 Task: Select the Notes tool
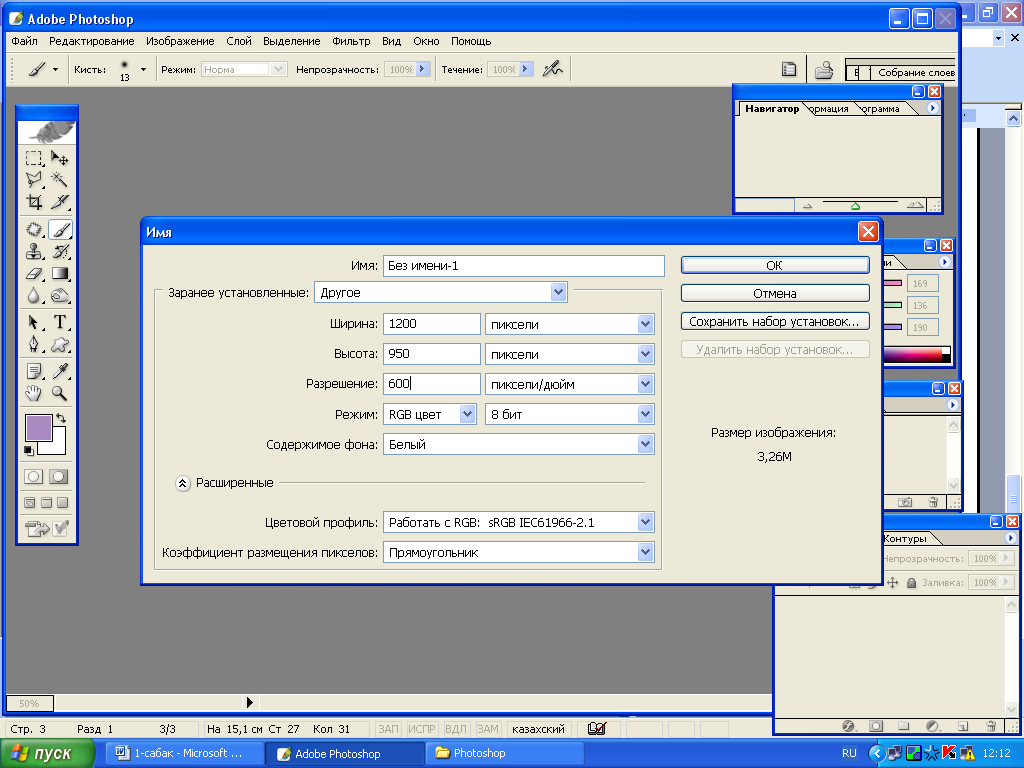click(x=34, y=371)
